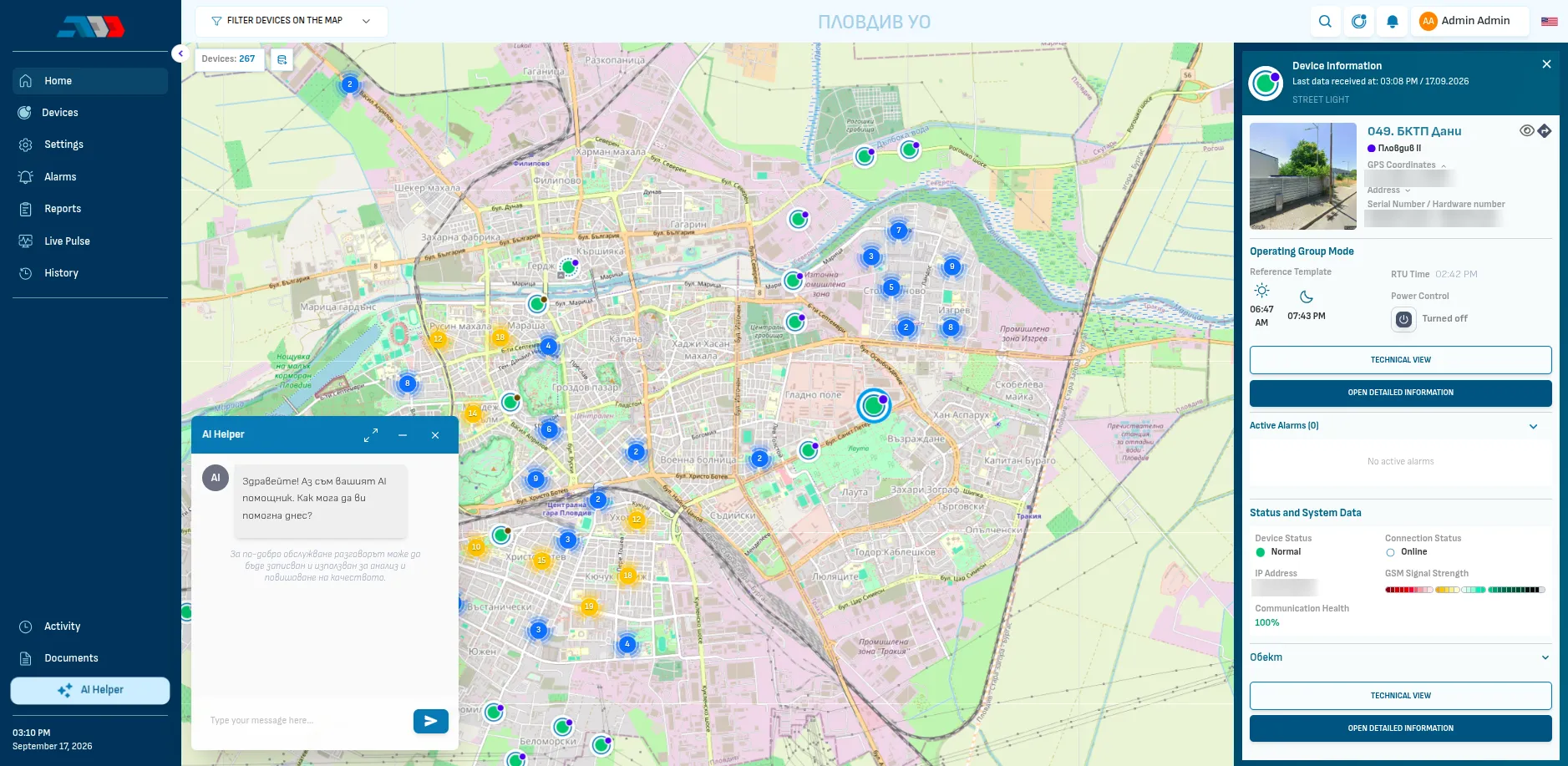Click the directions arrow icon for 049. БКТП Дани

point(1545,130)
